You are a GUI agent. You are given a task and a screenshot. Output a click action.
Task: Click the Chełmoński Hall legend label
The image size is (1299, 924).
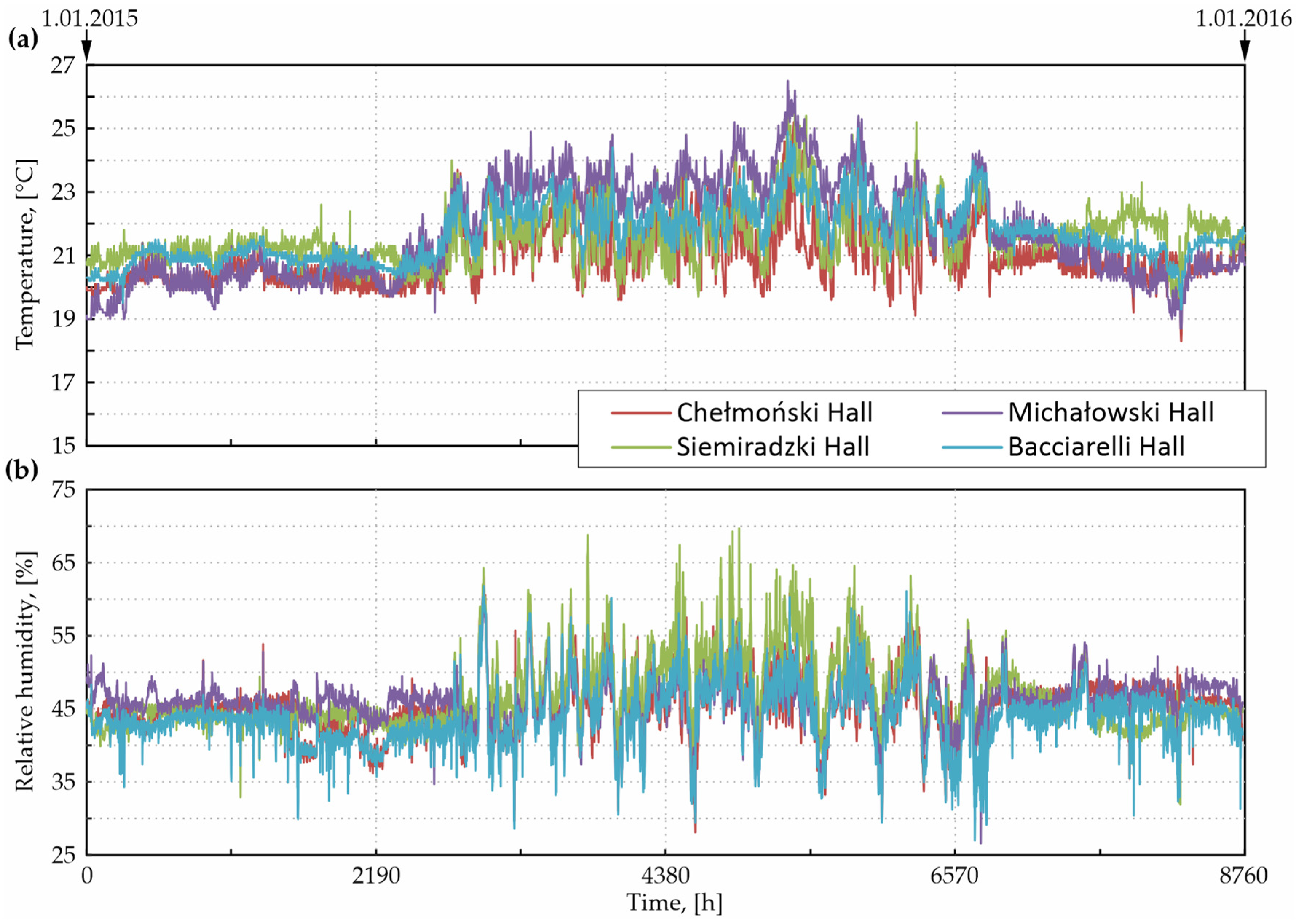774,413
